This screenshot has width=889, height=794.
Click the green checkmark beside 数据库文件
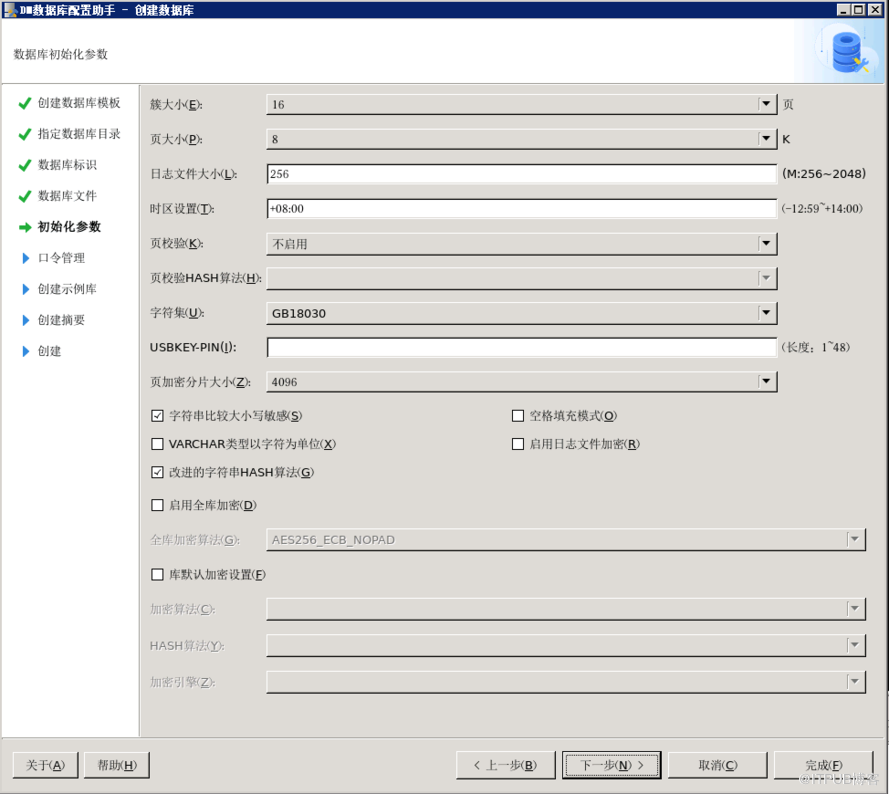pos(24,196)
